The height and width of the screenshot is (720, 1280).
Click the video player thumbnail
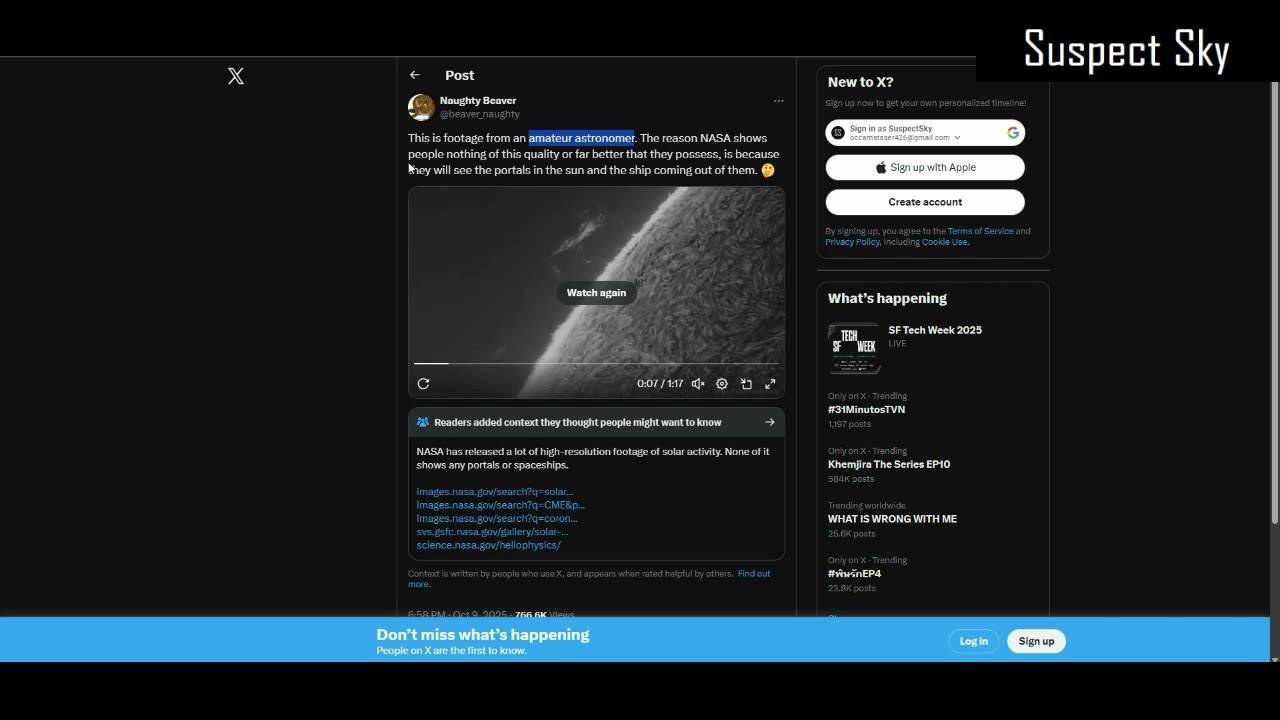(596, 292)
